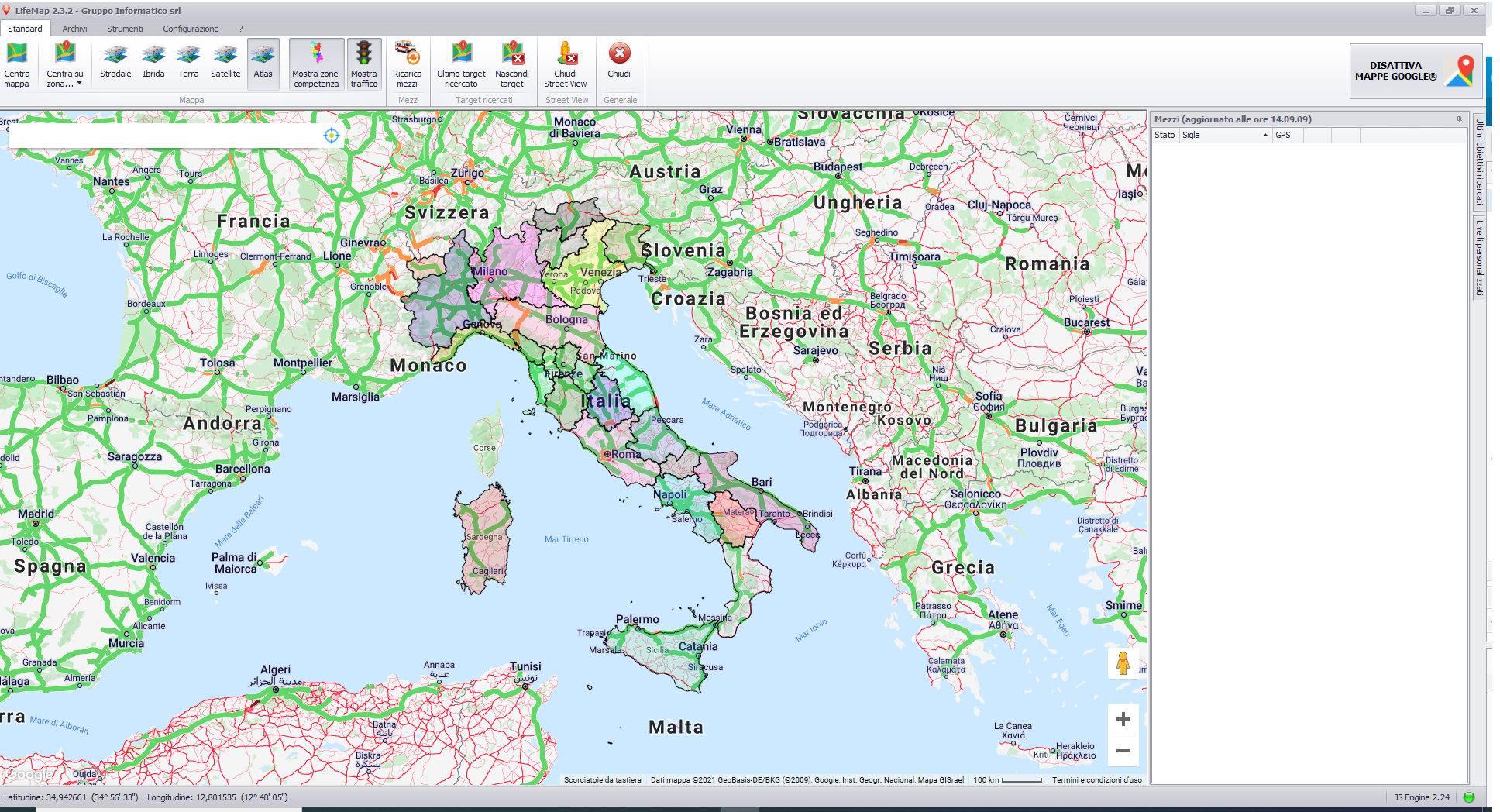Toggle Mostra traffico layer
Viewport: 1500px width, 812px height.
(x=363, y=64)
